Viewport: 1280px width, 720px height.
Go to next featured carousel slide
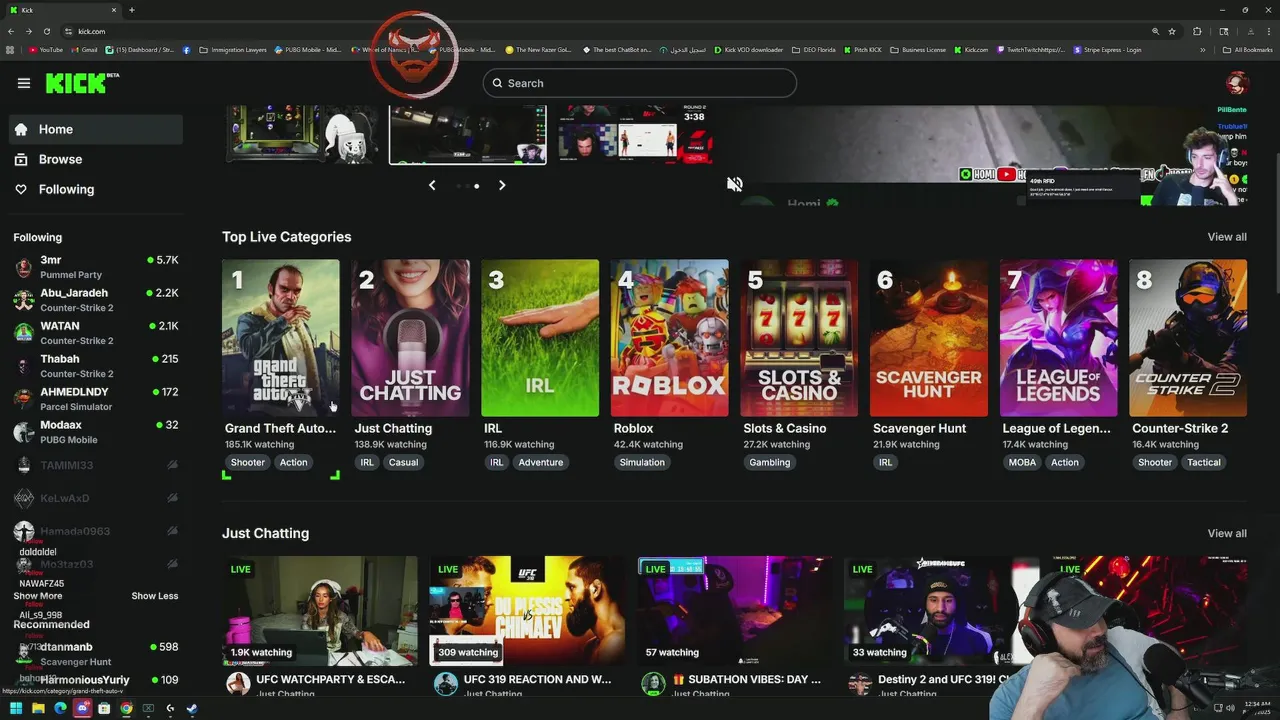502,185
